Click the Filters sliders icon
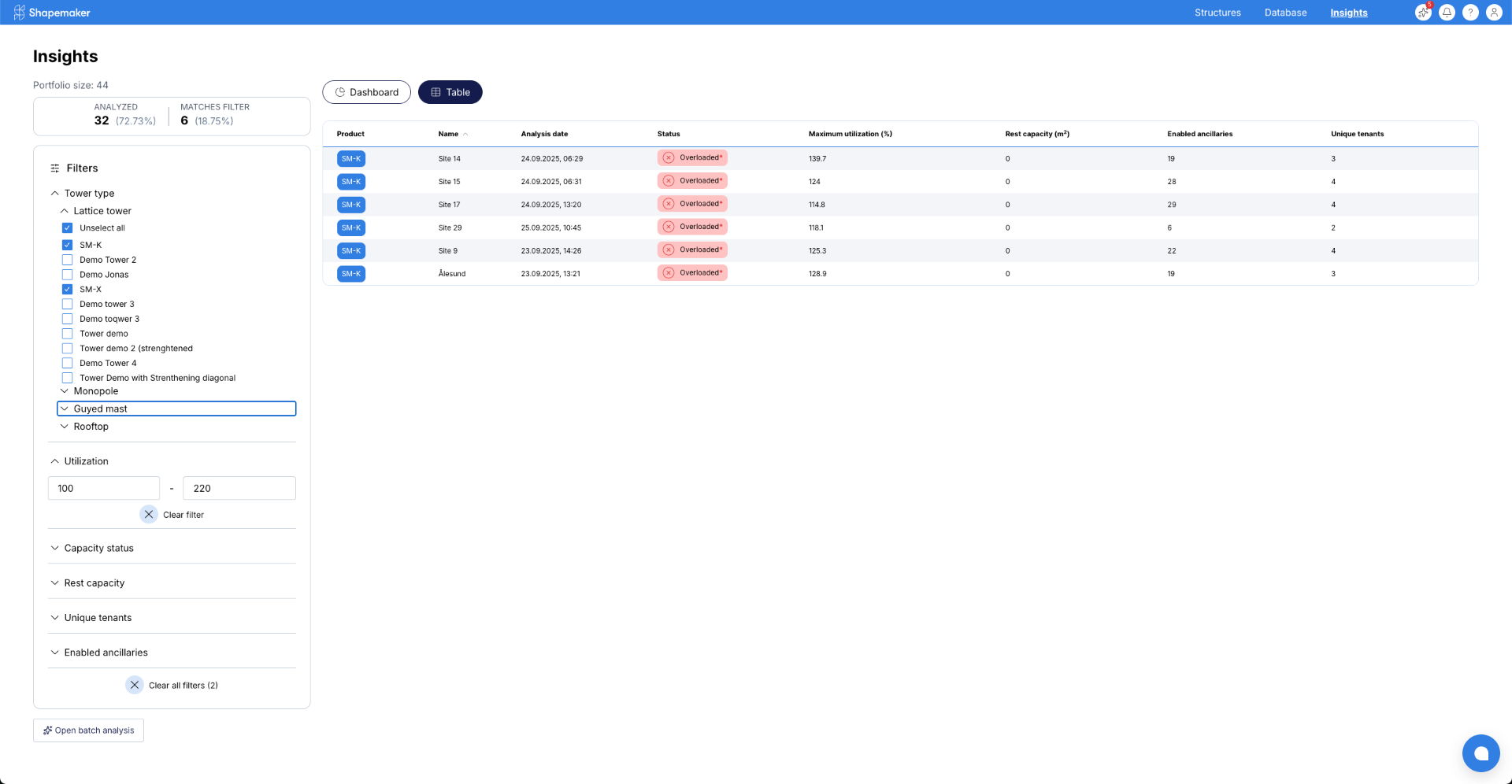 pyautogui.click(x=55, y=168)
